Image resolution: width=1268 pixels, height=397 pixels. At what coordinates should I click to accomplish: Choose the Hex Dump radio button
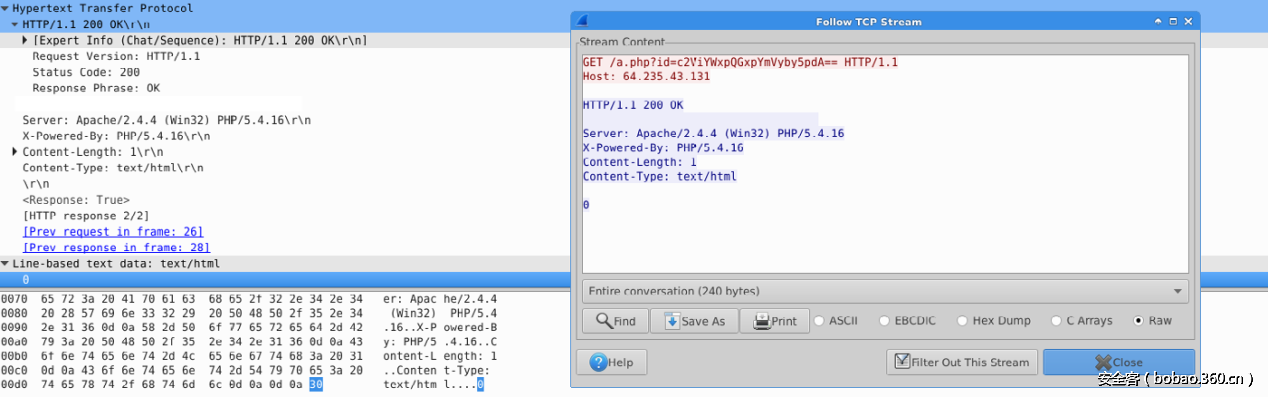962,321
